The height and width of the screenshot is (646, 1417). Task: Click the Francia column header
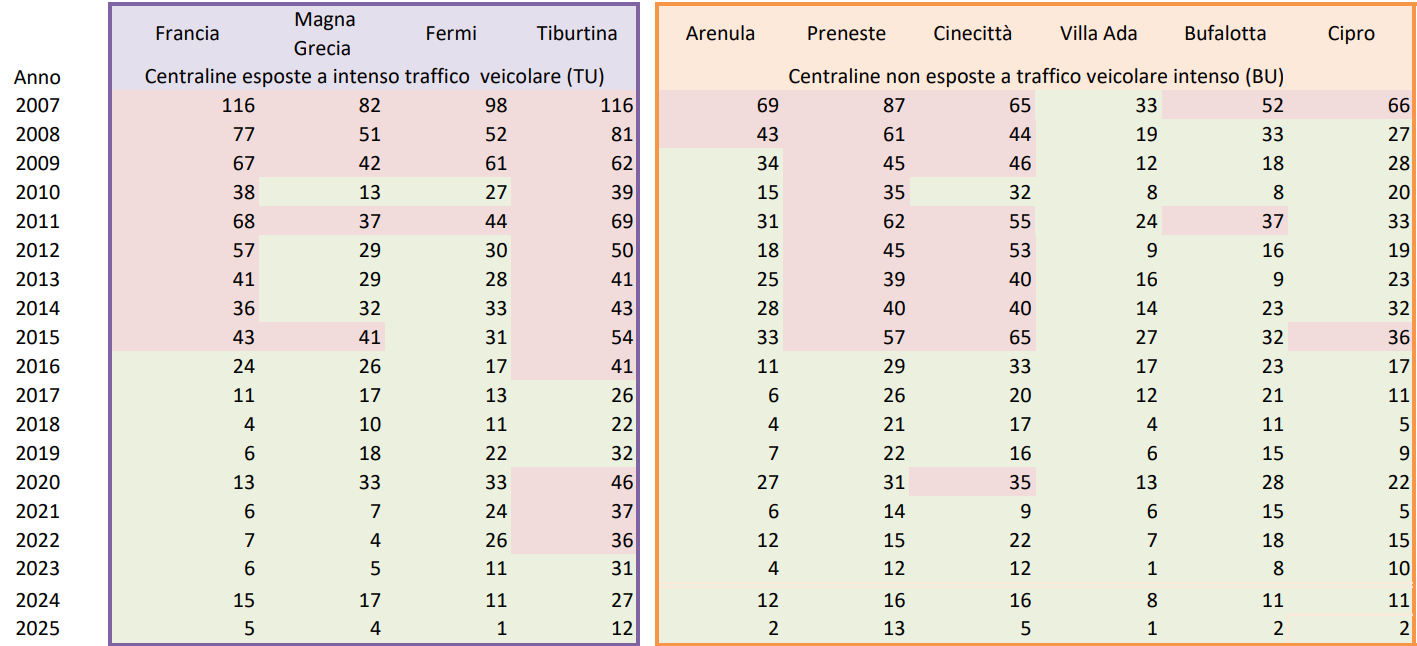[187, 33]
